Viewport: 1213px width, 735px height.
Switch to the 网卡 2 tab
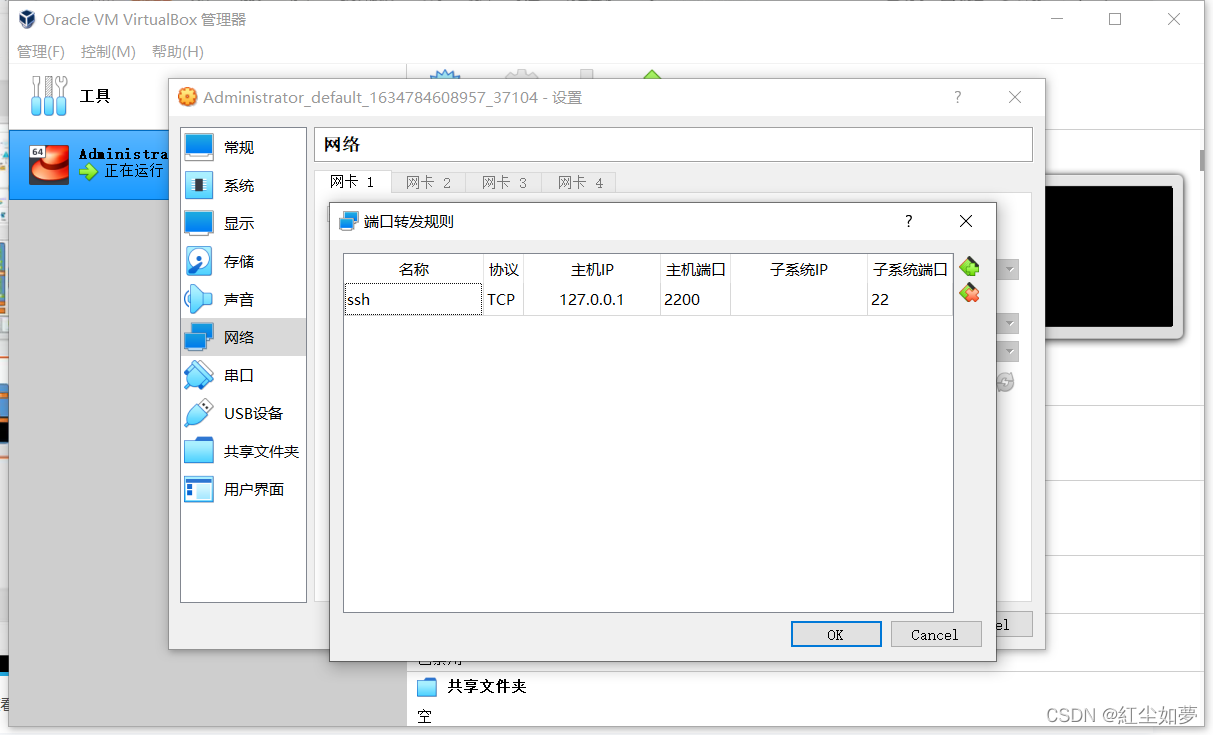(428, 183)
